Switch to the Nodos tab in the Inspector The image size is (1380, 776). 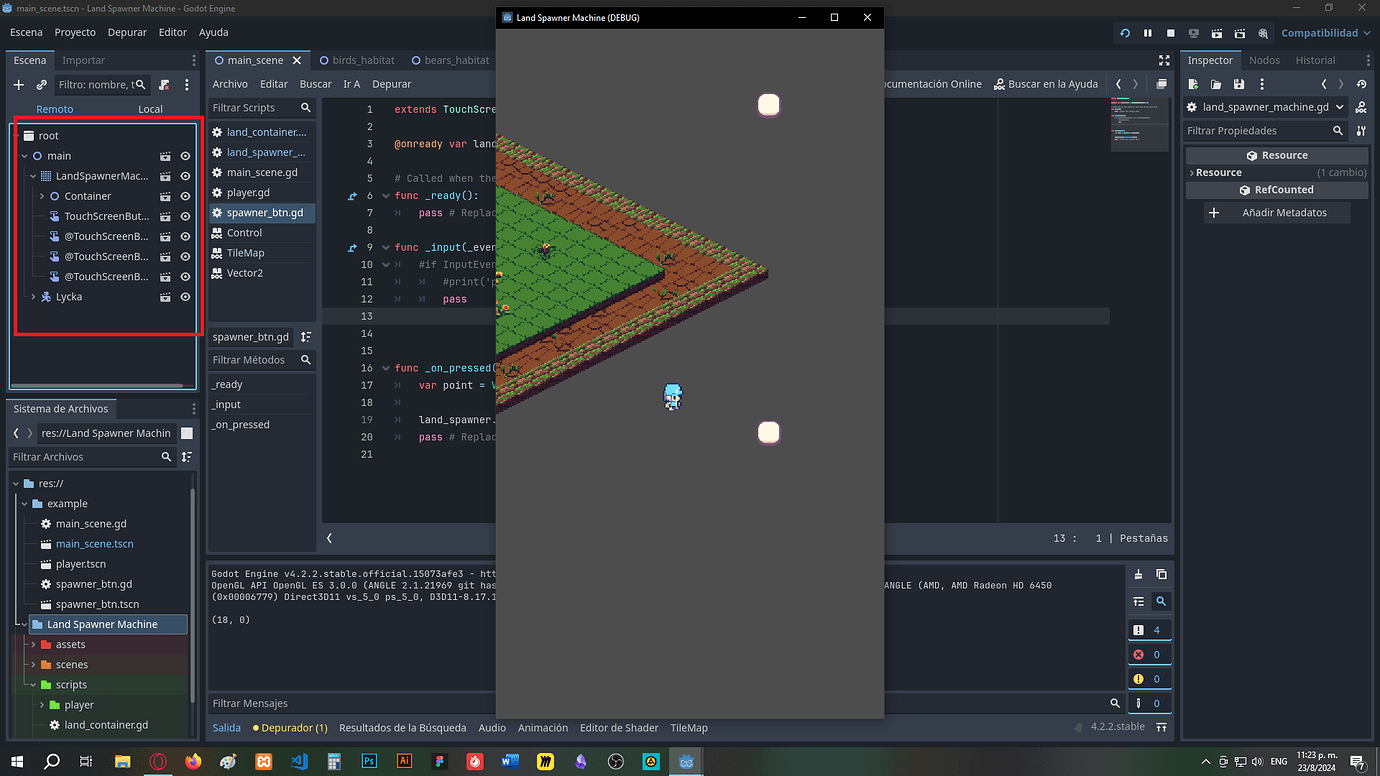[1264, 60]
